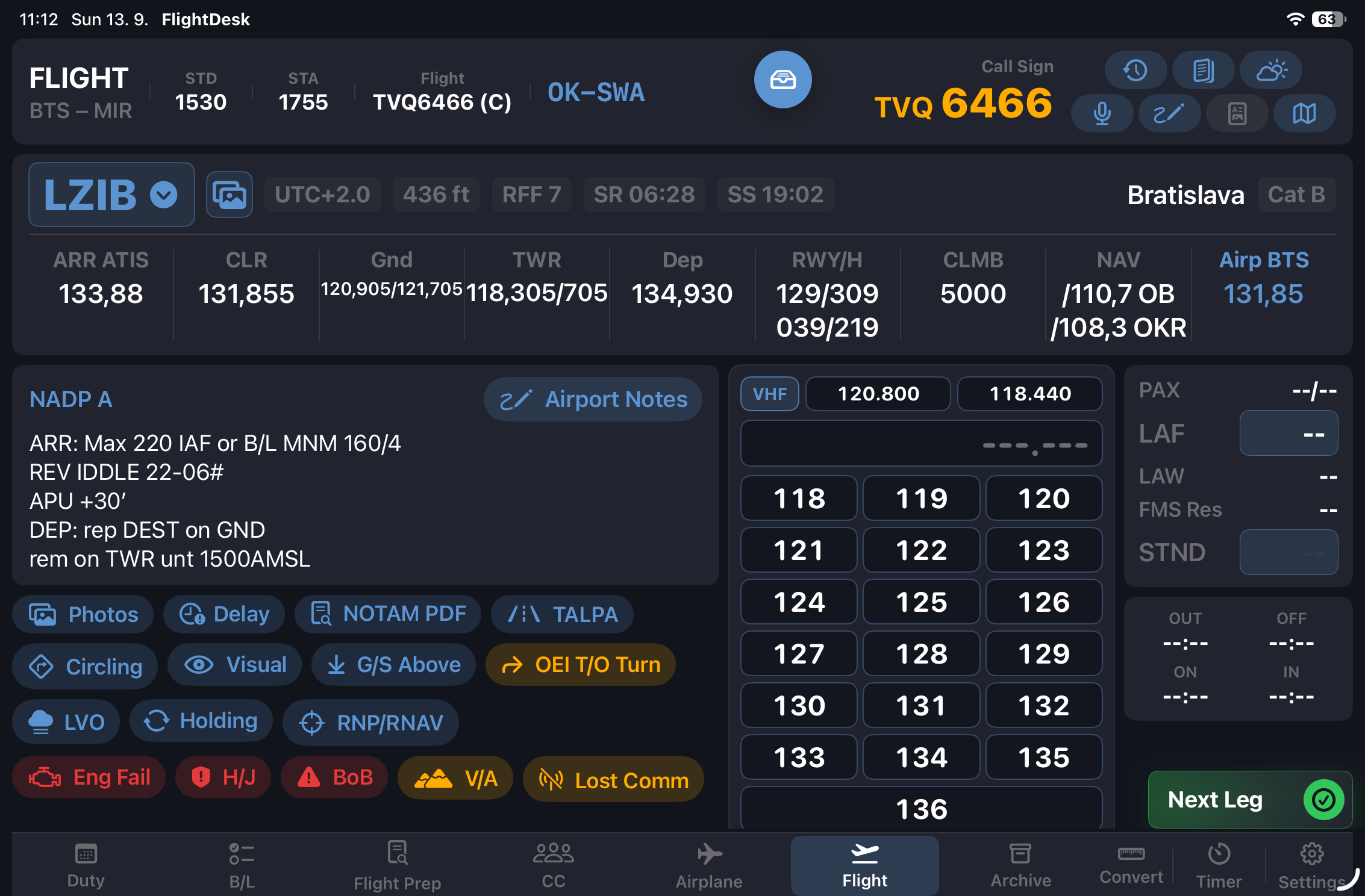The height and width of the screenshot is (896, 1365).
Task: Expand the LZIB airport dropdown
Action: click(111, 194)
